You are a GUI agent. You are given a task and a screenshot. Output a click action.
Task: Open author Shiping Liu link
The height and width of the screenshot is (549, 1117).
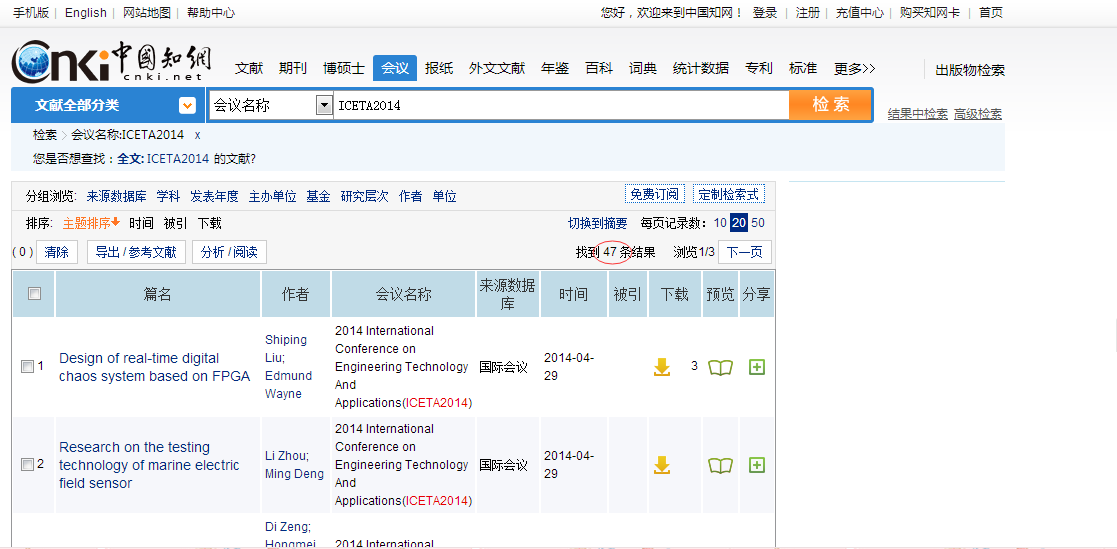tap(286, 349)
